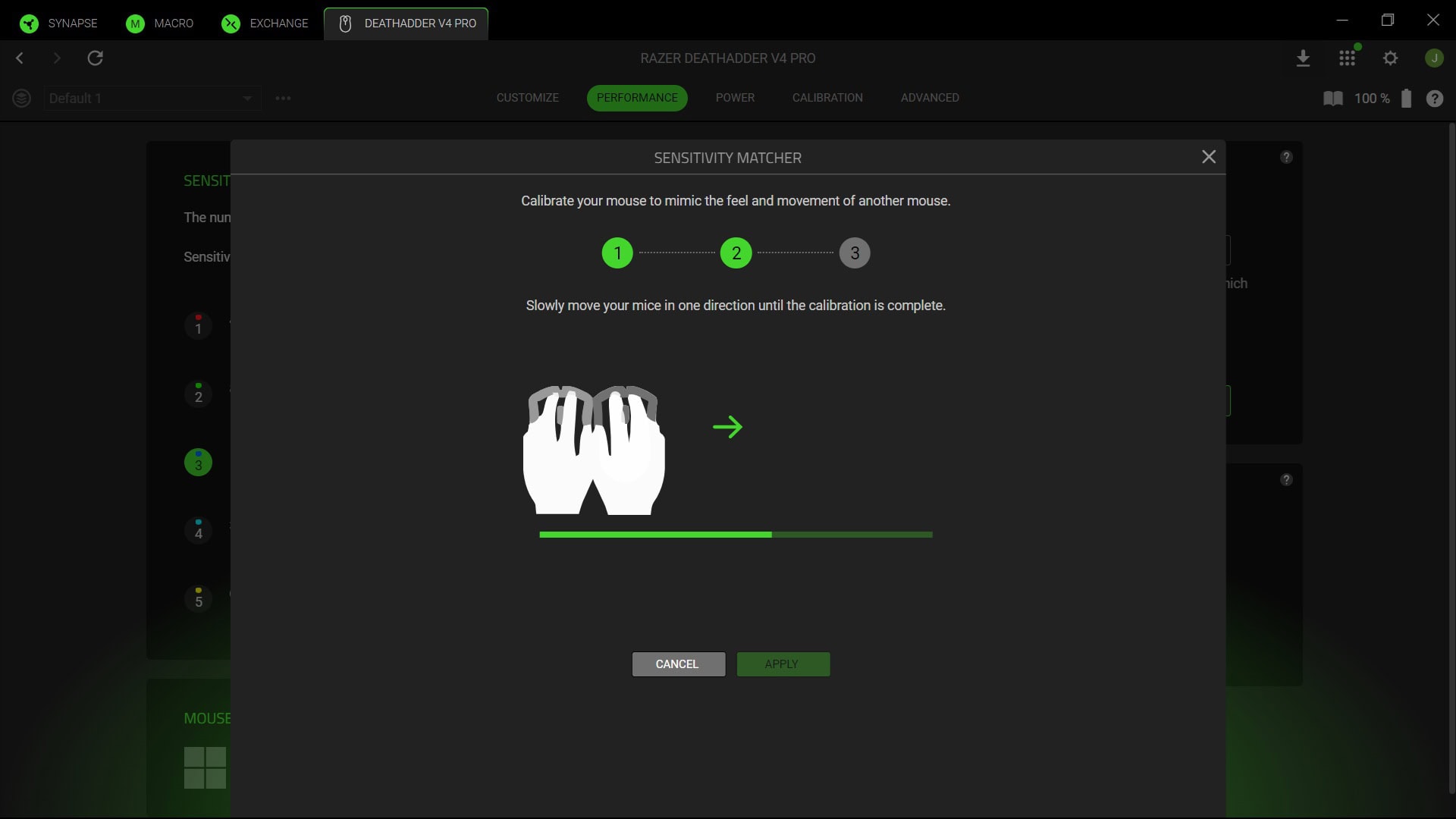Open the Advanced tab
Viewport: 1456px width, 819px height.
(930, 98)
